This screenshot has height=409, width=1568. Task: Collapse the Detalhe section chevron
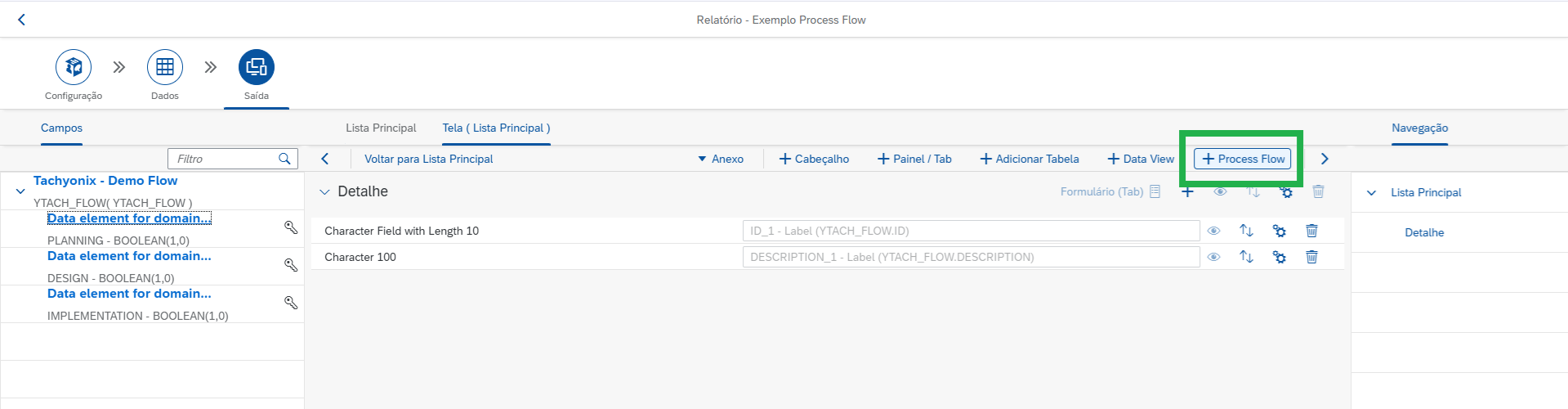pos(324,192)
